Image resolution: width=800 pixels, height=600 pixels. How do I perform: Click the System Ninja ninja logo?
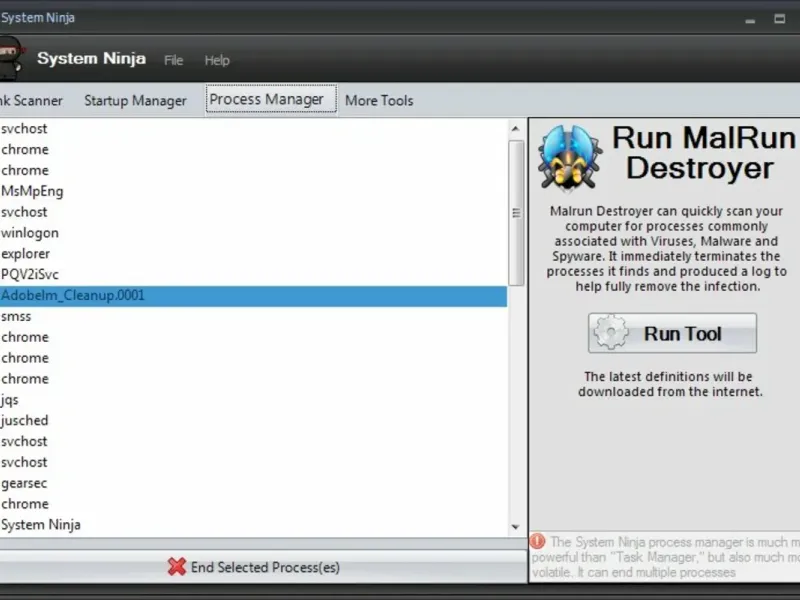[x=11, y=59]
